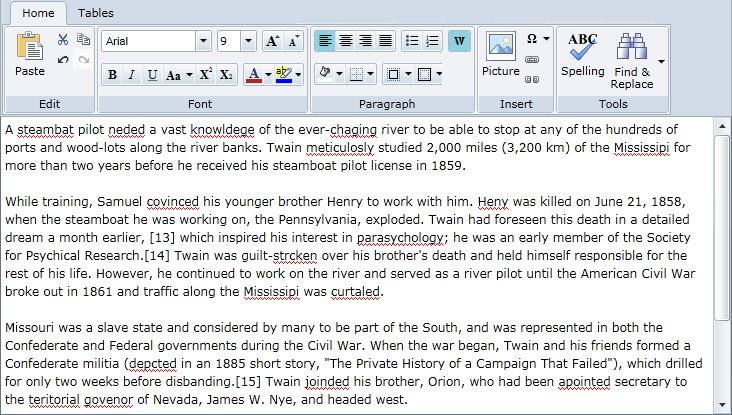Click the bulleted list icon

point(411,41)
